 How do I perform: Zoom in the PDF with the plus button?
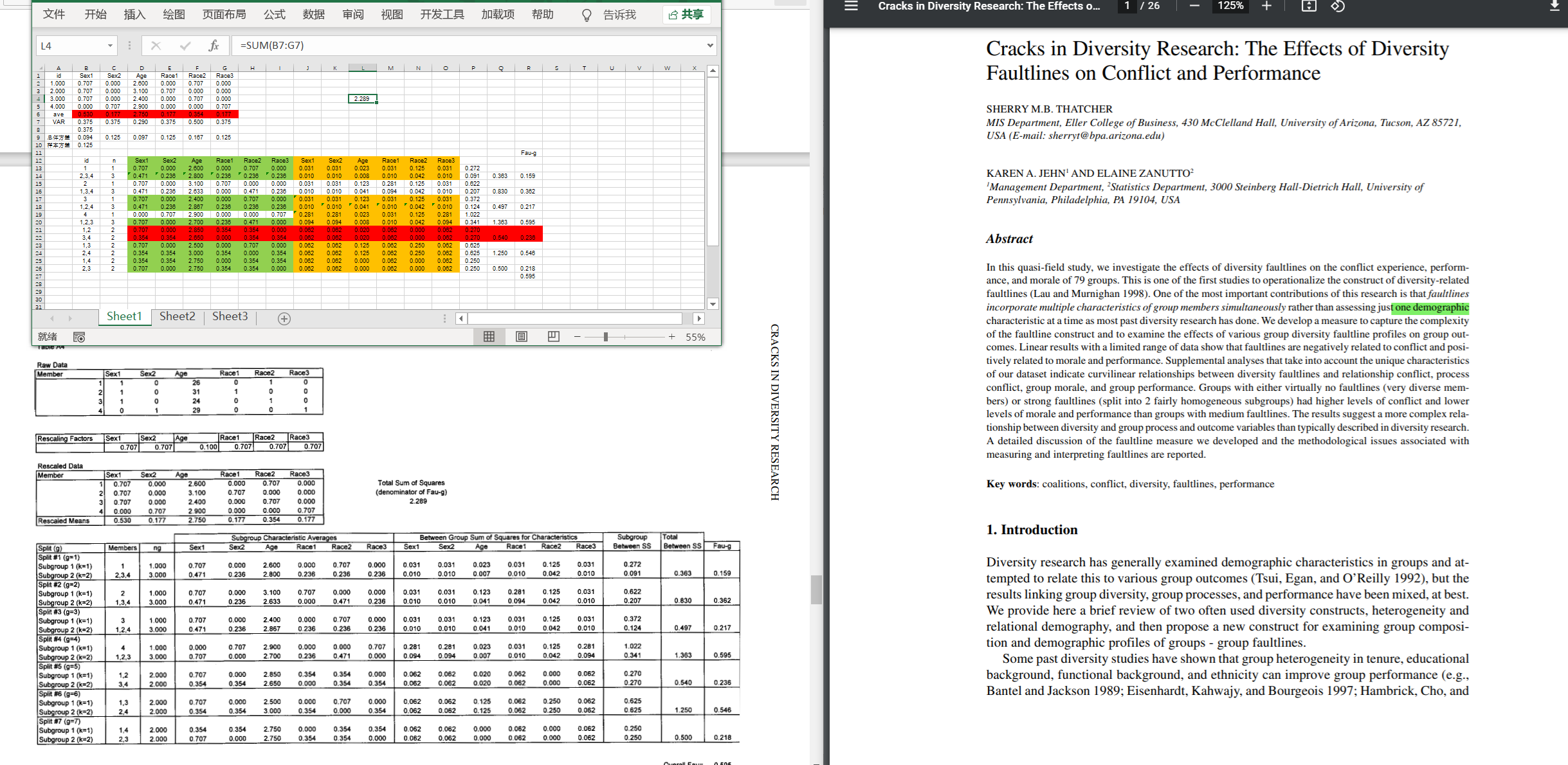[x=1266, y=6]
